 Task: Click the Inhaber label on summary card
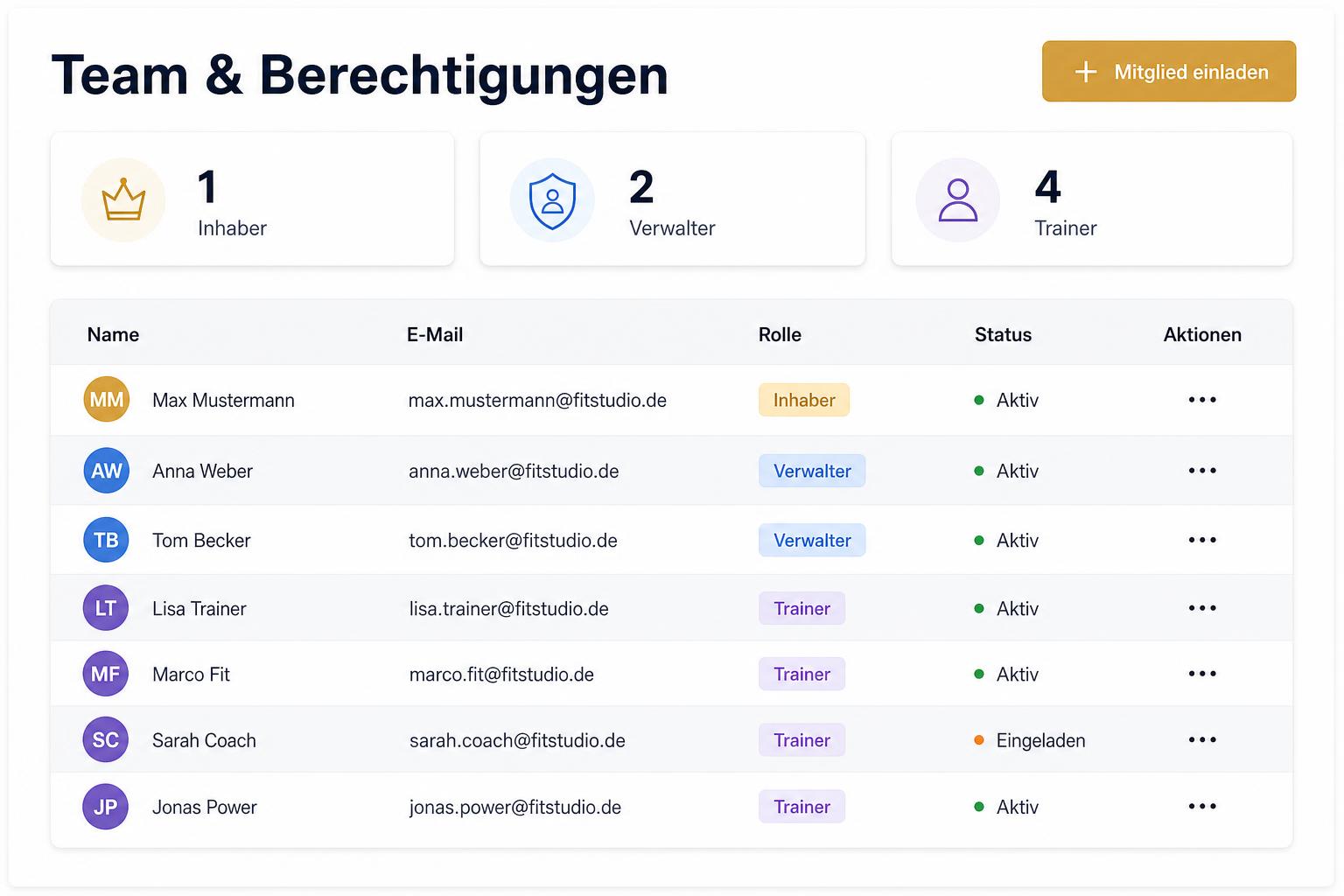point(232,227)
